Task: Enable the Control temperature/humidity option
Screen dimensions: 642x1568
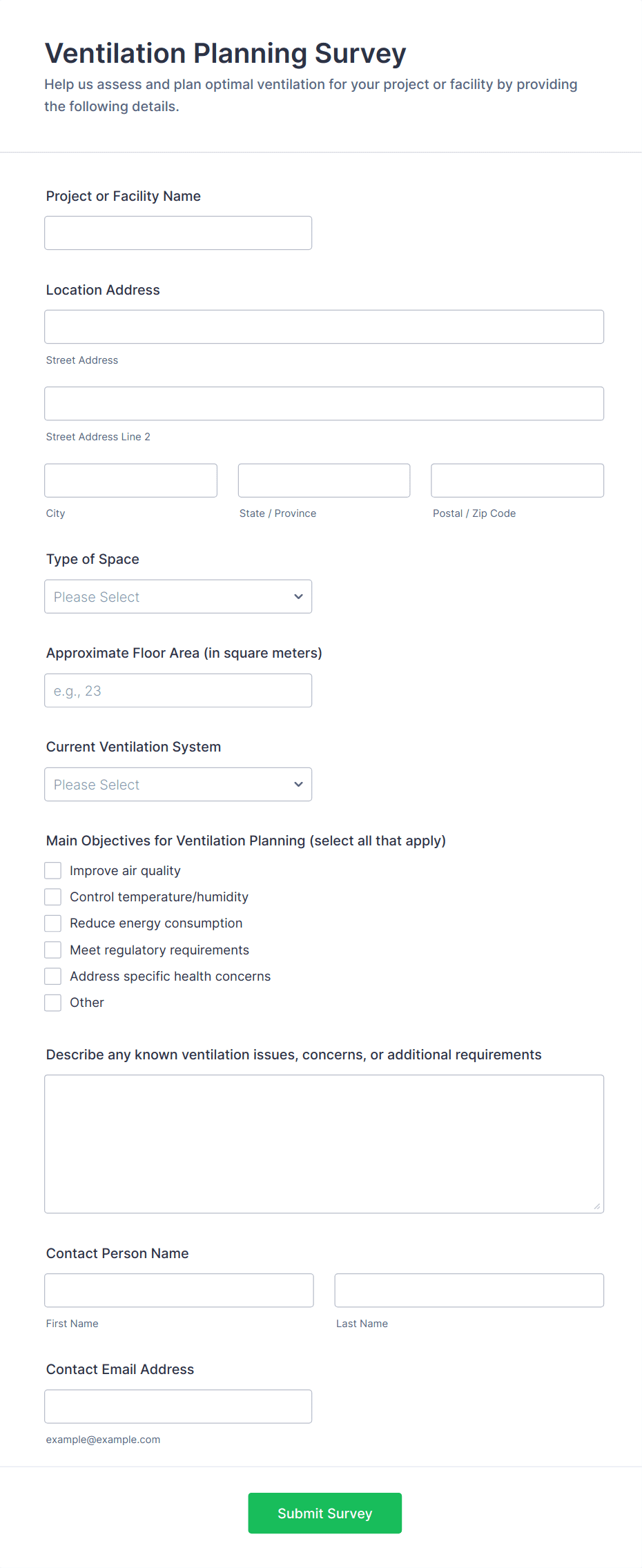Action: 53,897
